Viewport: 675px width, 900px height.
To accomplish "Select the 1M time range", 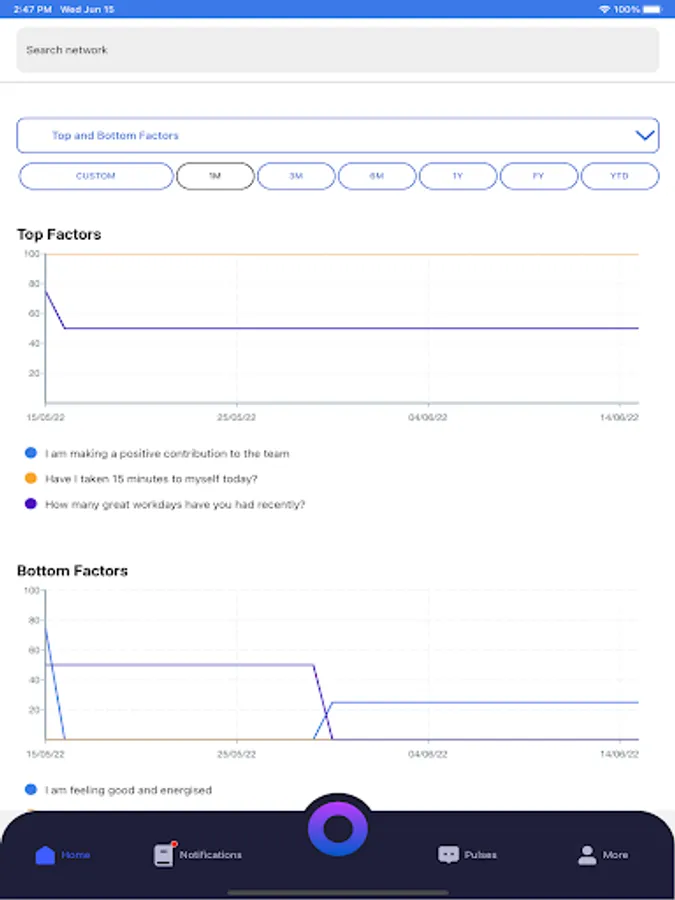I will pos(215,176).
